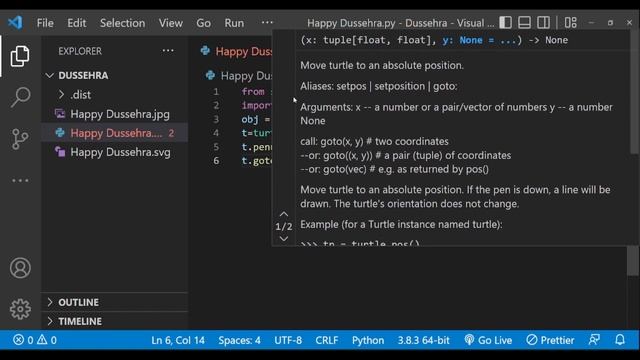The width and height of the screenshot is (640, 360).
Task: Click Prettier status bar item
Action: [x=550, y=340]
